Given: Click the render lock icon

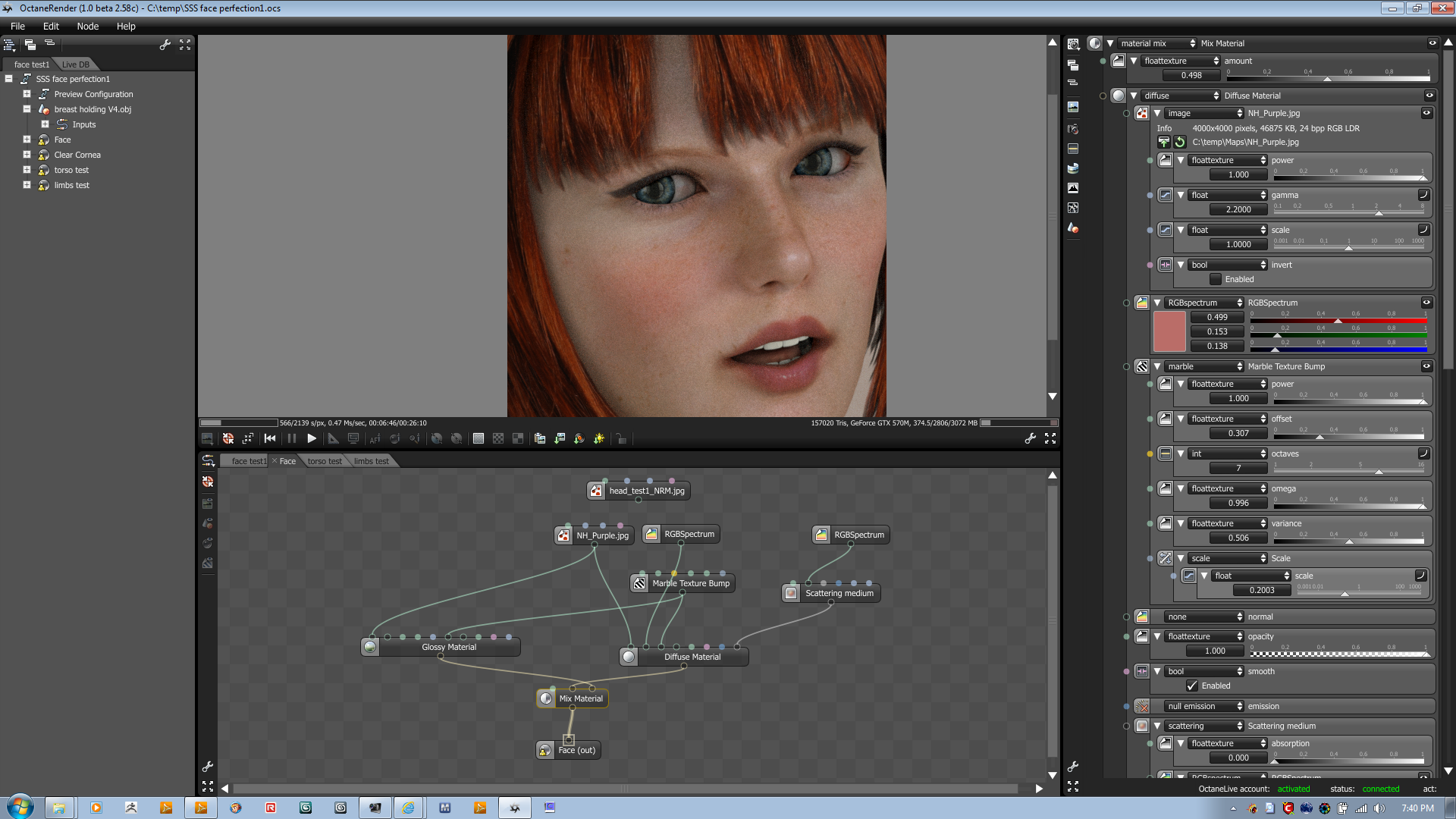Looking at the screenshot, I should pyautogui.click(x=621, y=438).
